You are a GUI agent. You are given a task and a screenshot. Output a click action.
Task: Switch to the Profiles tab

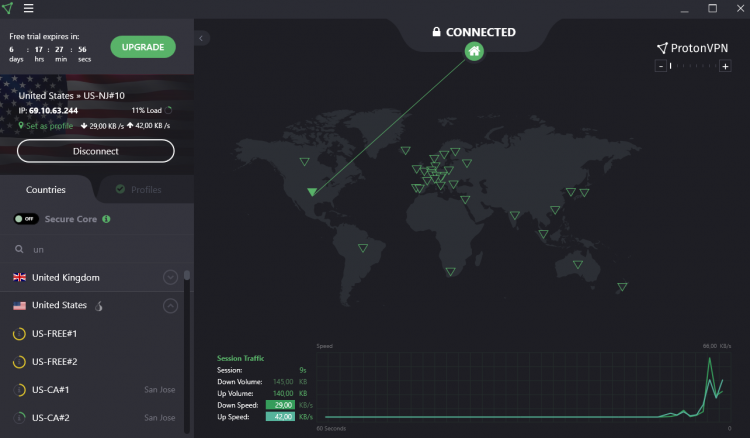(139, 190)
